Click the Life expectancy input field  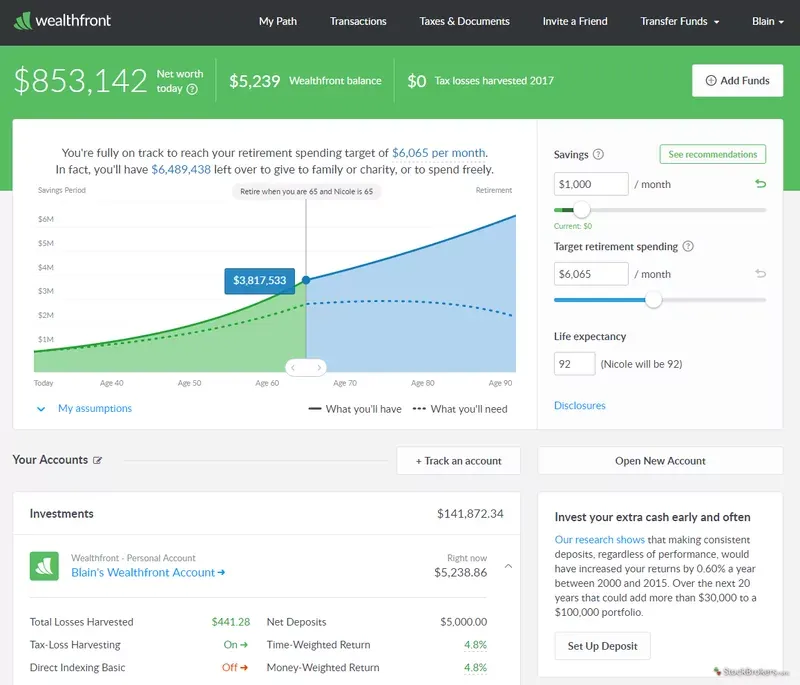574,364
